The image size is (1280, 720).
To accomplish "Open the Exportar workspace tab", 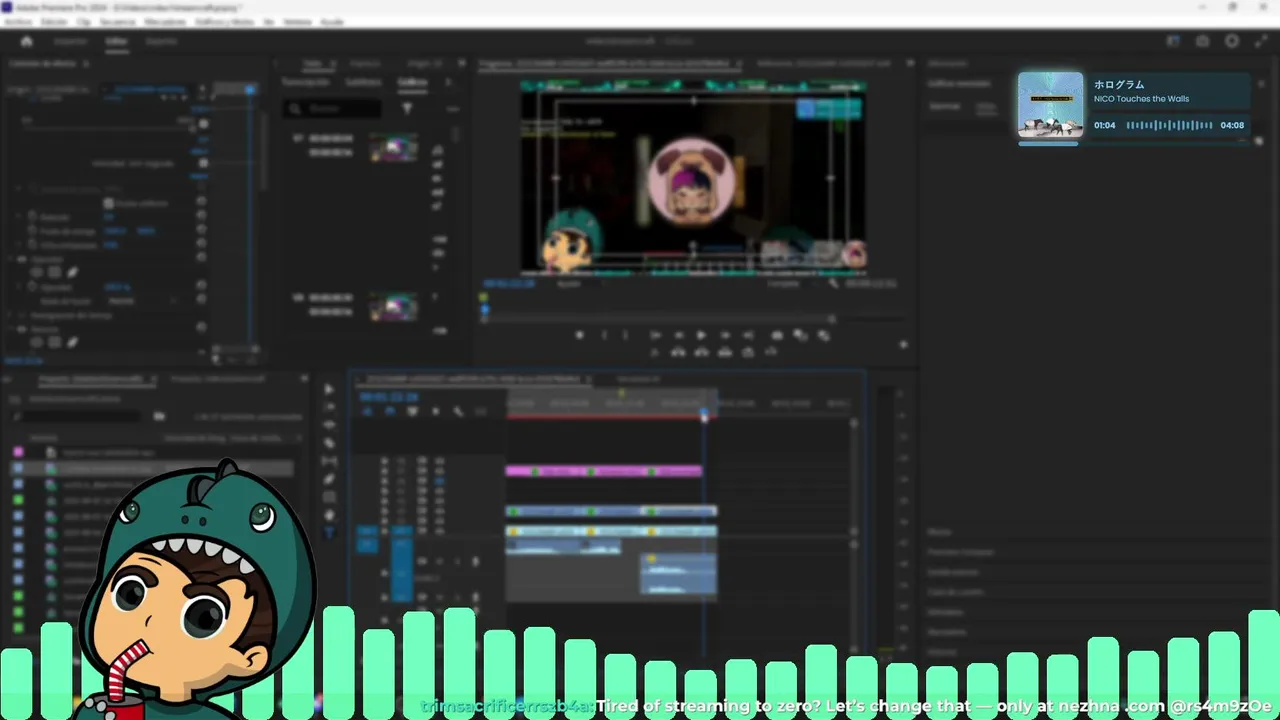I will [161, 41].
